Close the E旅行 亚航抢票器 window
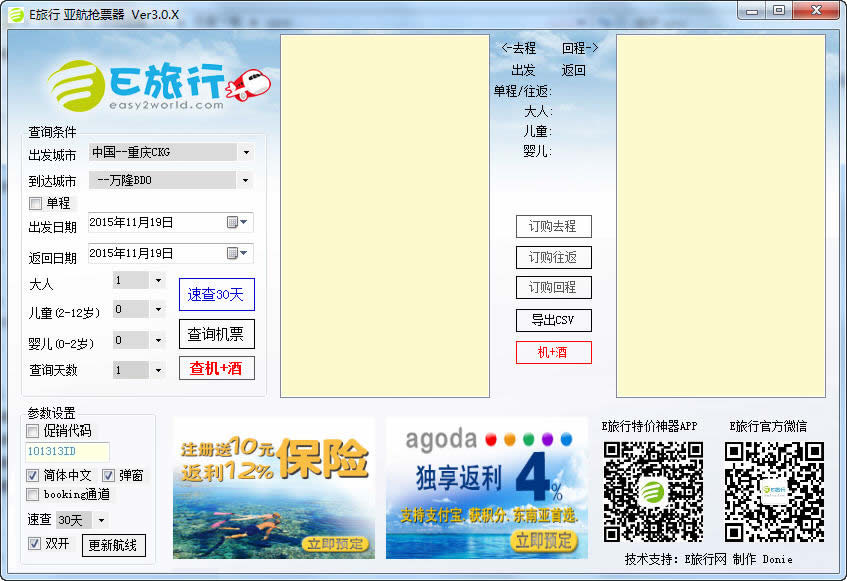Image resolution: width=847 pixels, height=581 pixels. point(817,10)
